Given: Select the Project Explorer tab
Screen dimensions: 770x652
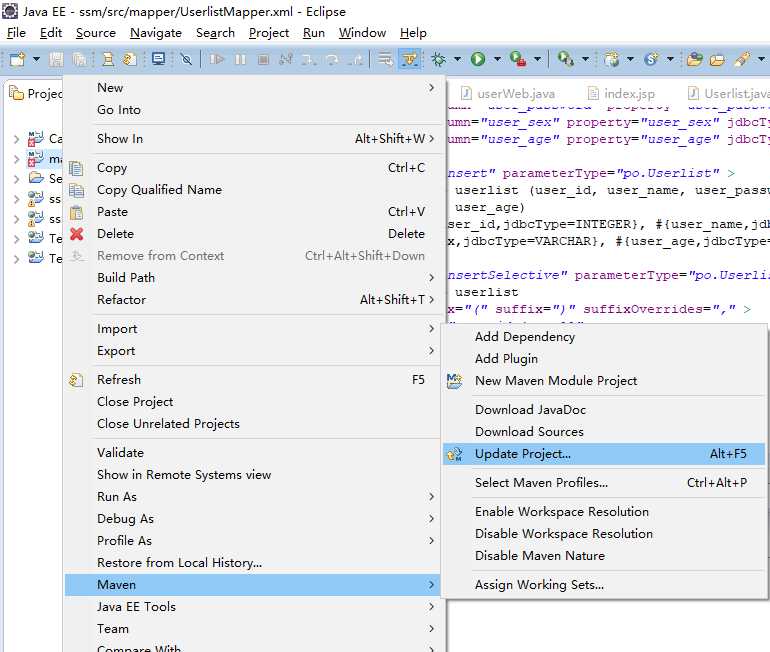Looking at the screenshot, I should pos(36,93).
